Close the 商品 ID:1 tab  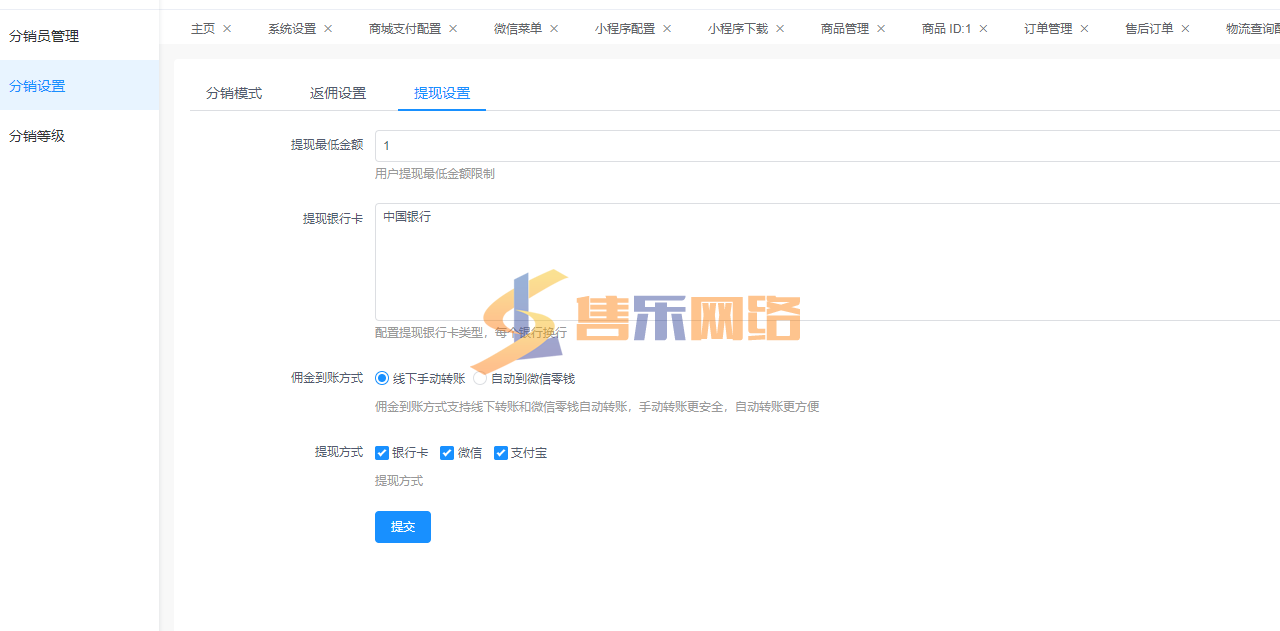pyautogui.click(x=983, y=29)
